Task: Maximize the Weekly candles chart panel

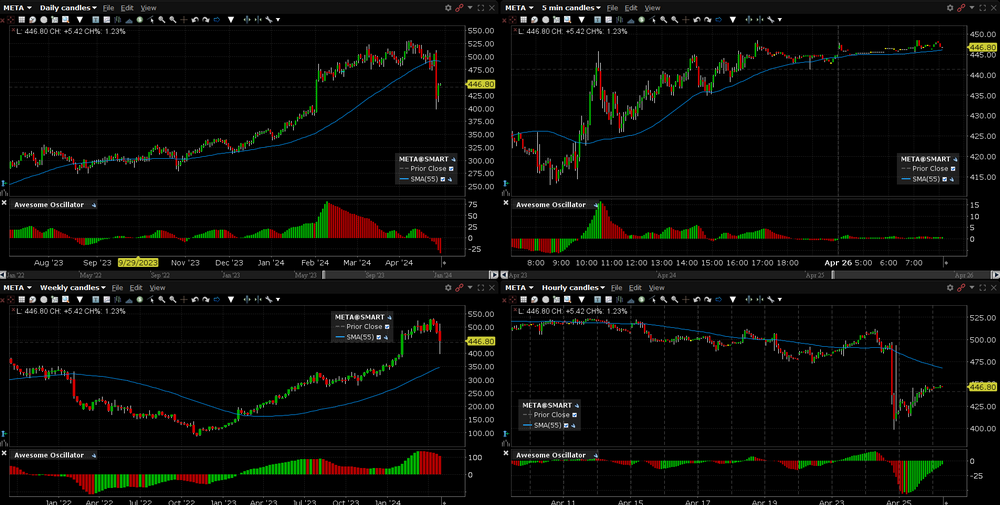Action: (x=481, y=288)
